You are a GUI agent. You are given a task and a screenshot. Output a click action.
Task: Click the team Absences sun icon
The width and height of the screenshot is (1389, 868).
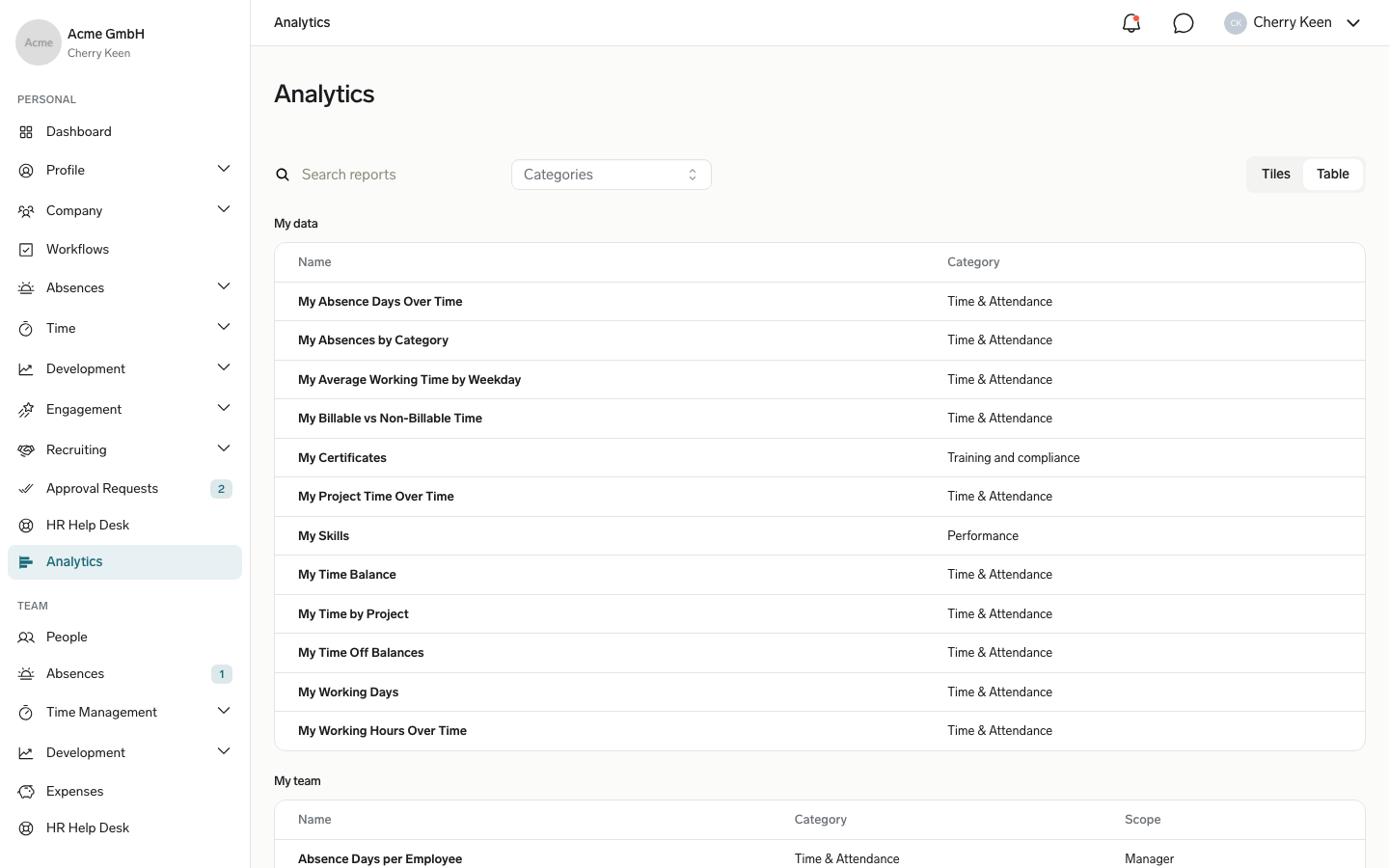(x=26, y=674)
